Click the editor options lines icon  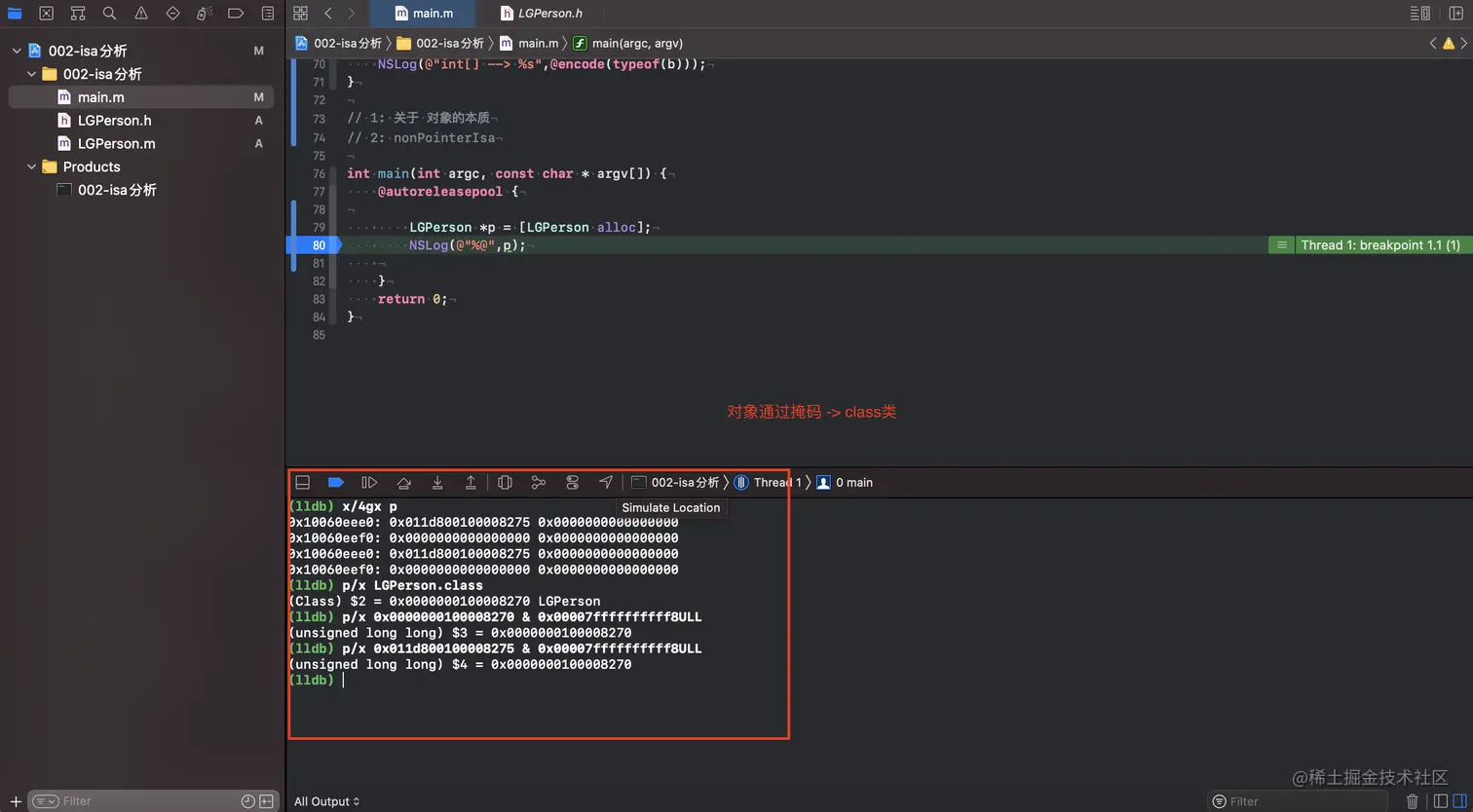(x=1420, y=14)
